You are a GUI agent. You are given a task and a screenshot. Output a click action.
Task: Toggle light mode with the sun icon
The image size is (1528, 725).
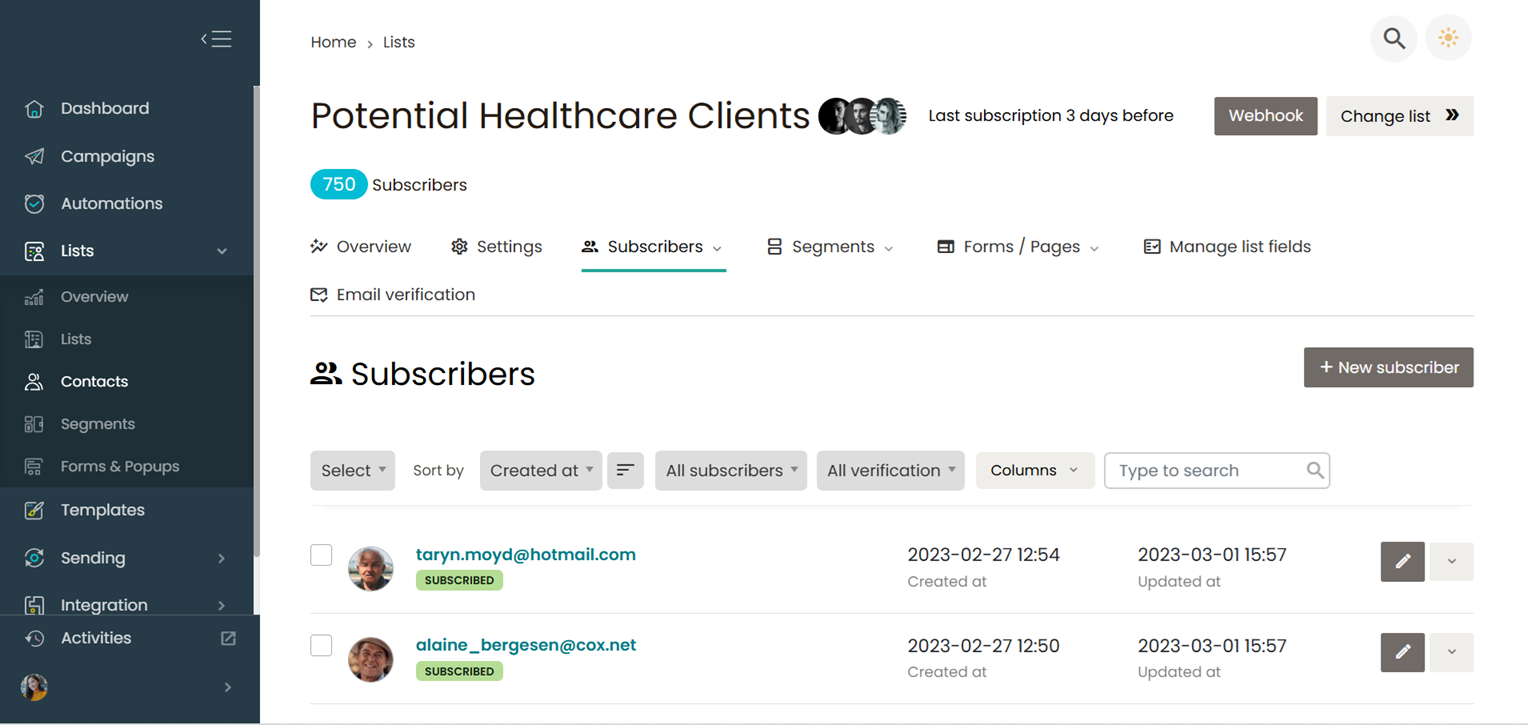coord(1448,39)
